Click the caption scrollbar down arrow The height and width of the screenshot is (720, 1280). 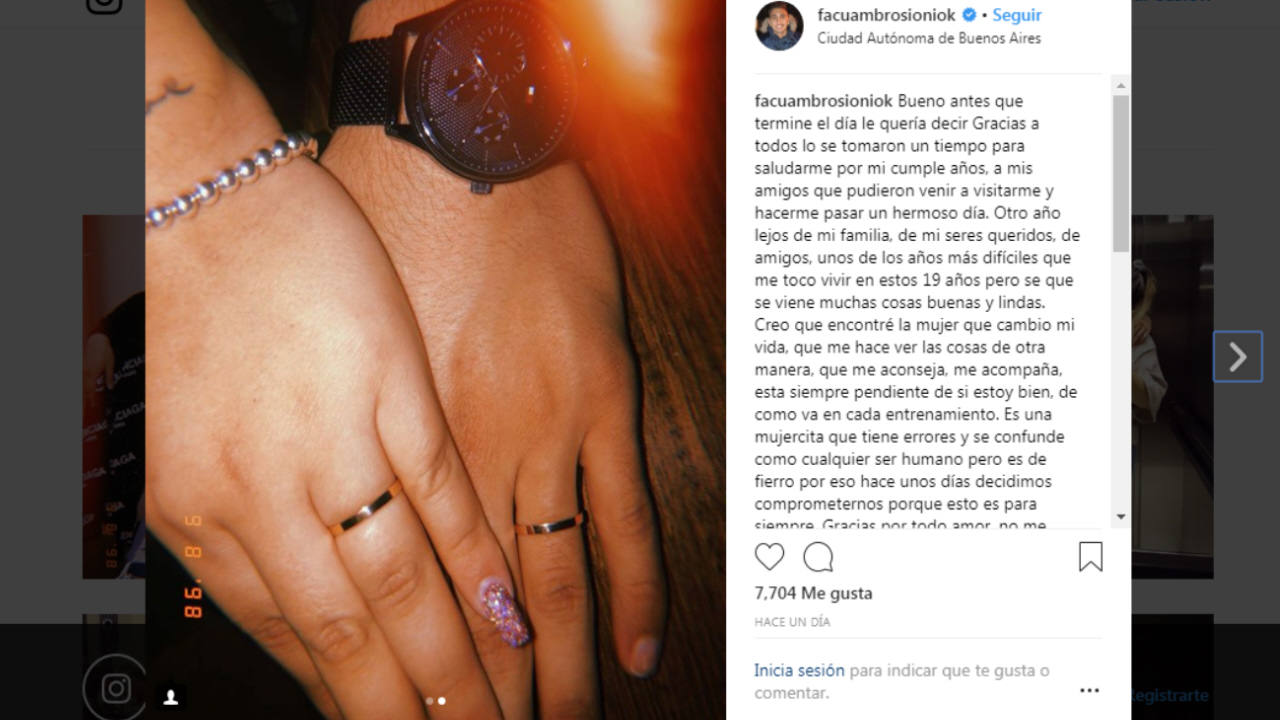(x=1121, y=517)
